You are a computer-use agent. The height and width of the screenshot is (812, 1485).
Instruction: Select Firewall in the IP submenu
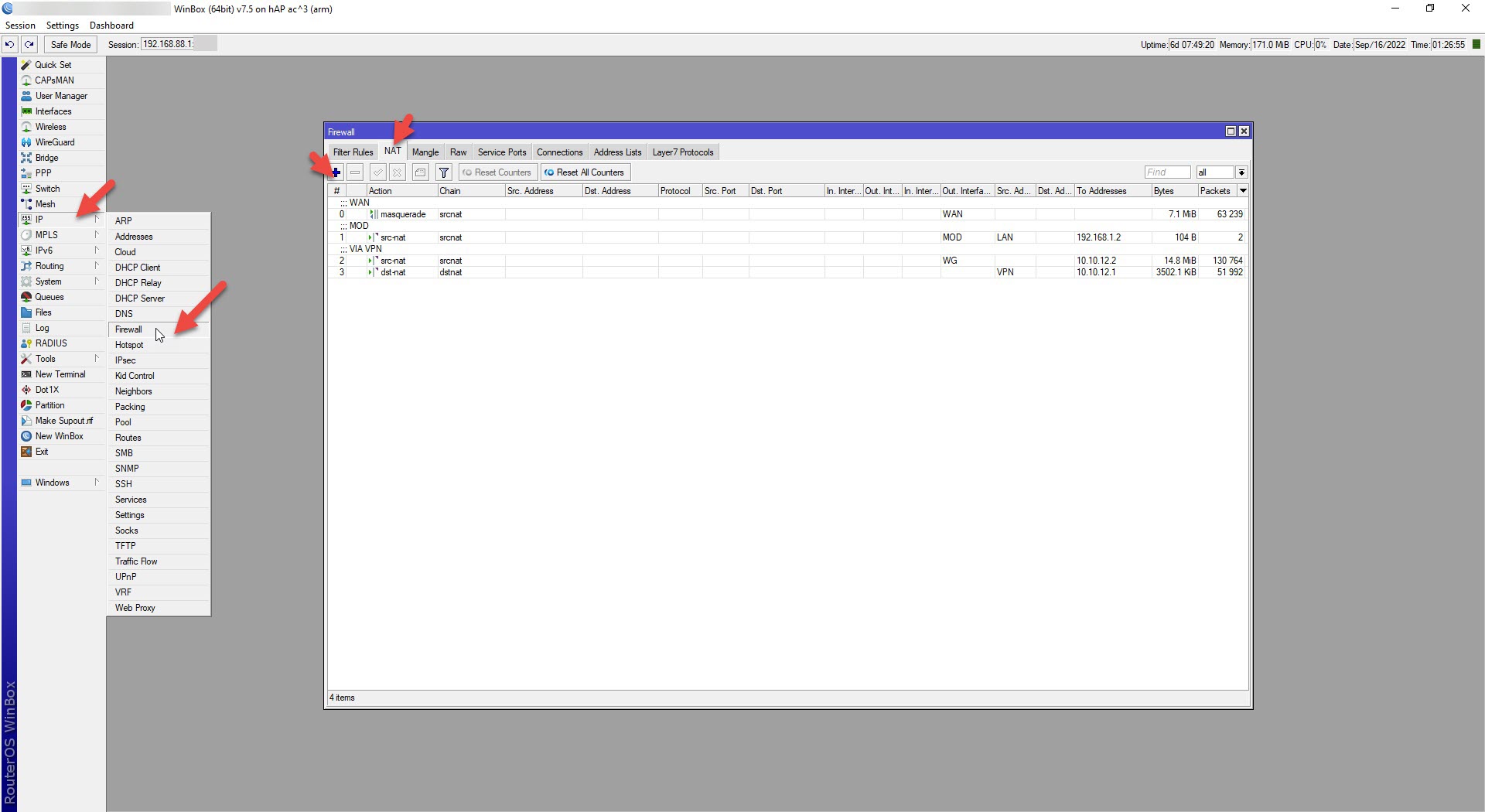159,329
